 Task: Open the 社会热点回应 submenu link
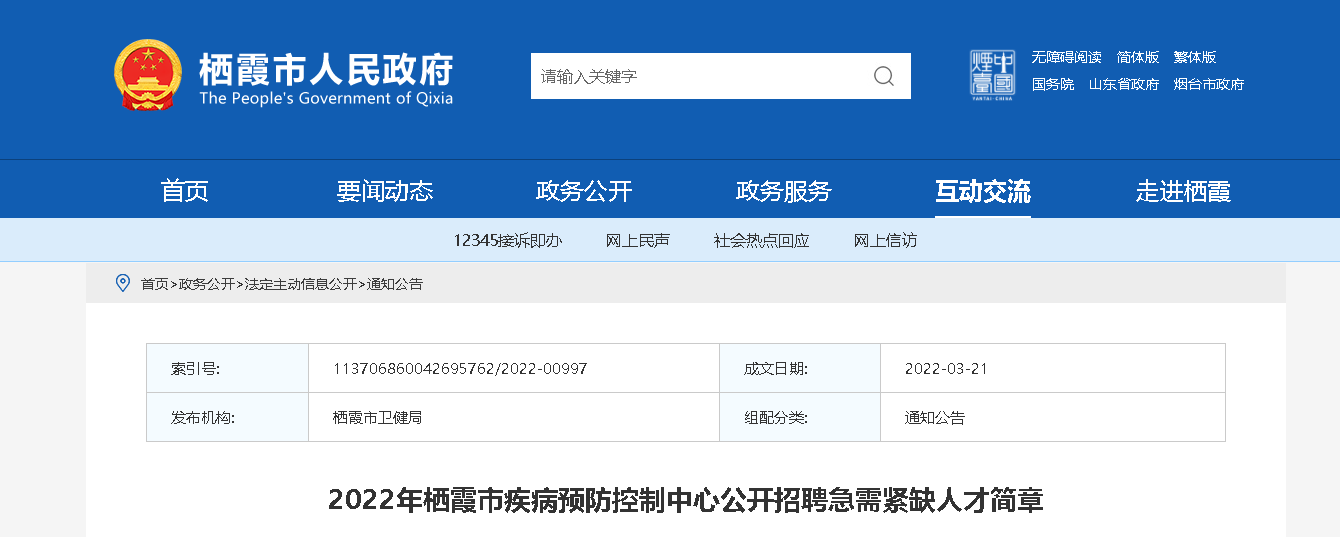tap(761, 240)
